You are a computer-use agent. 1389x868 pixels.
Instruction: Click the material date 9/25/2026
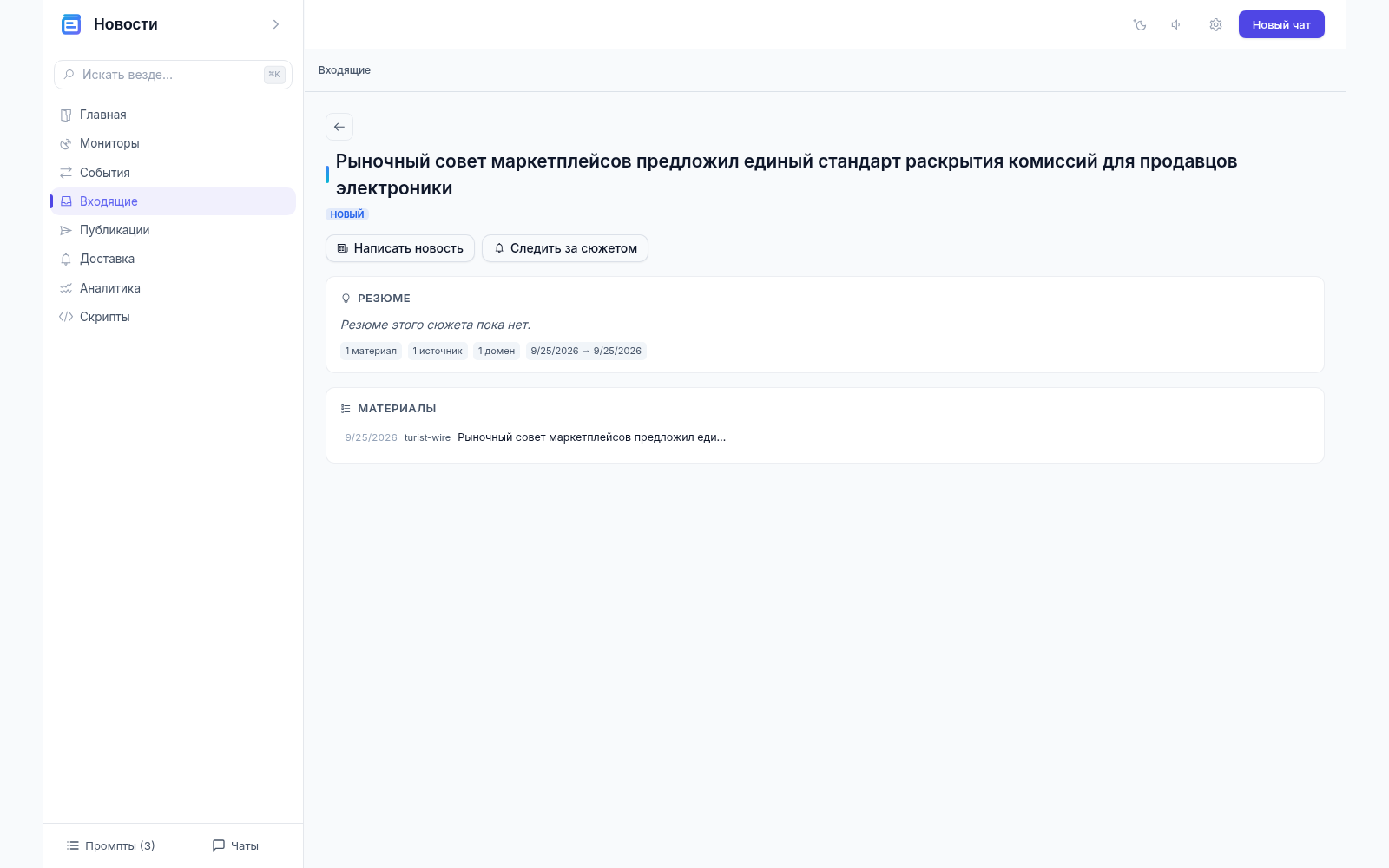click(372, 437)
